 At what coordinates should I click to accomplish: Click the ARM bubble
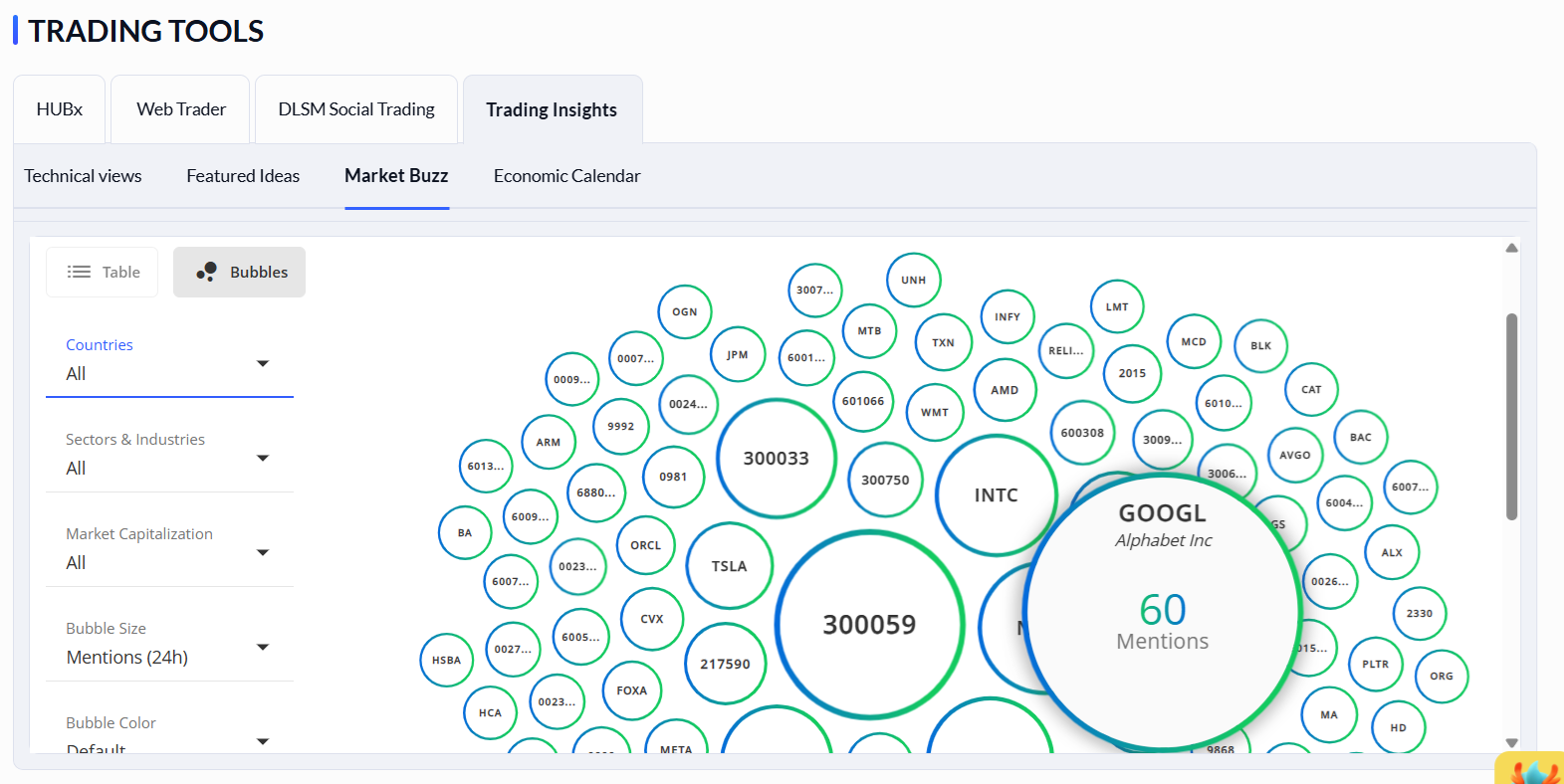click(549, 442)
